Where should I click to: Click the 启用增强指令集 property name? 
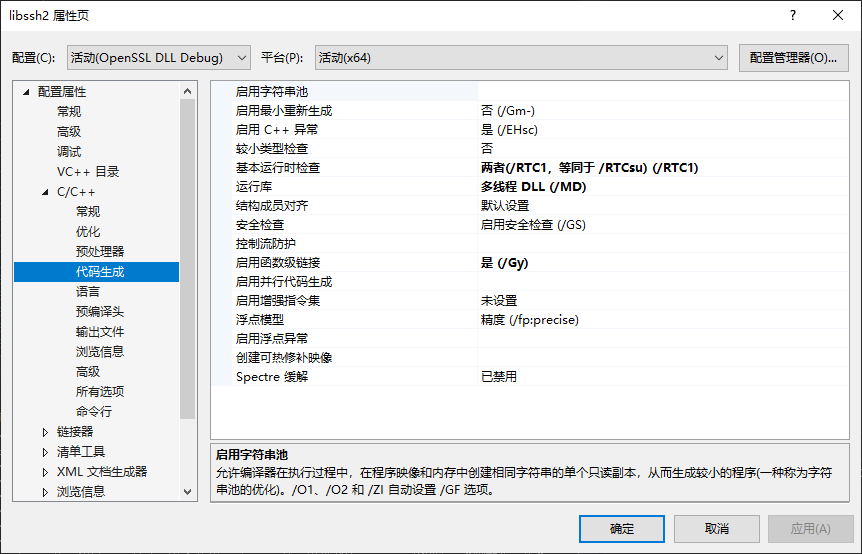pos(278,301)
